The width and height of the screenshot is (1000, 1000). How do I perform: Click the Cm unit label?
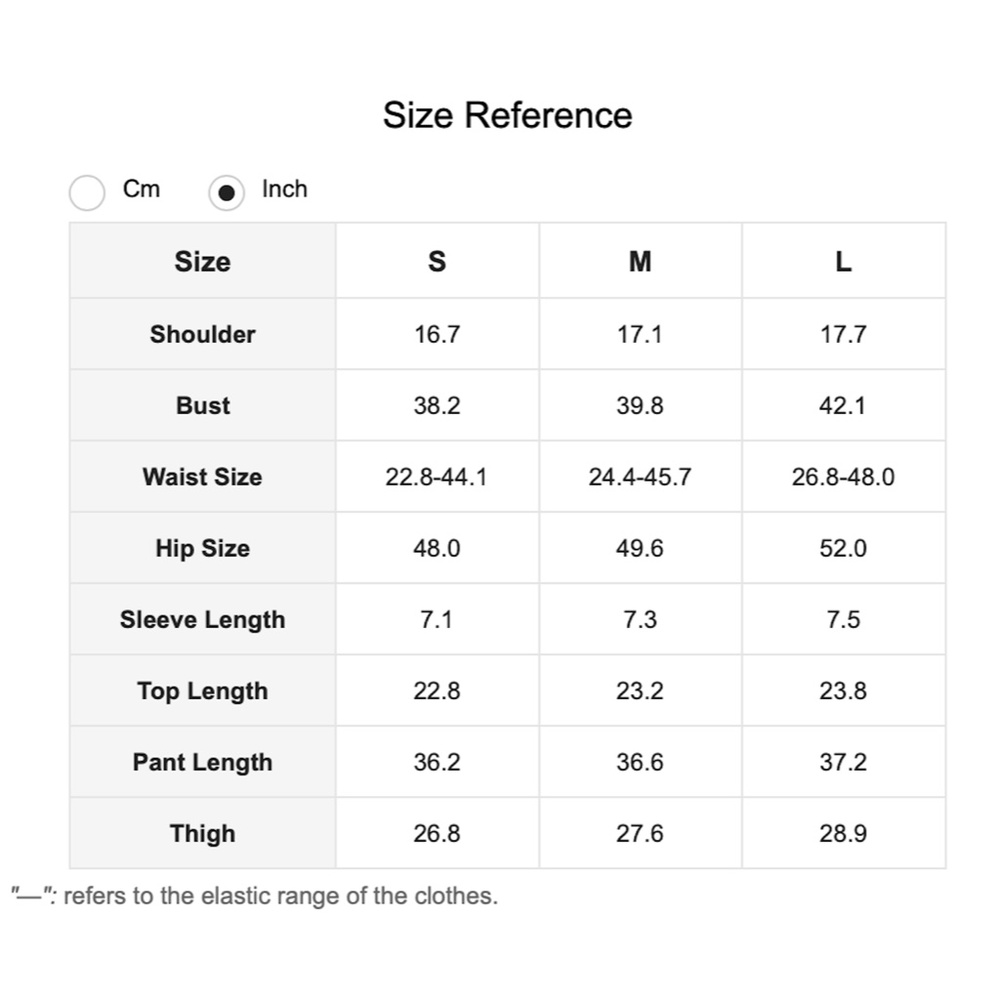coord(141,189)
